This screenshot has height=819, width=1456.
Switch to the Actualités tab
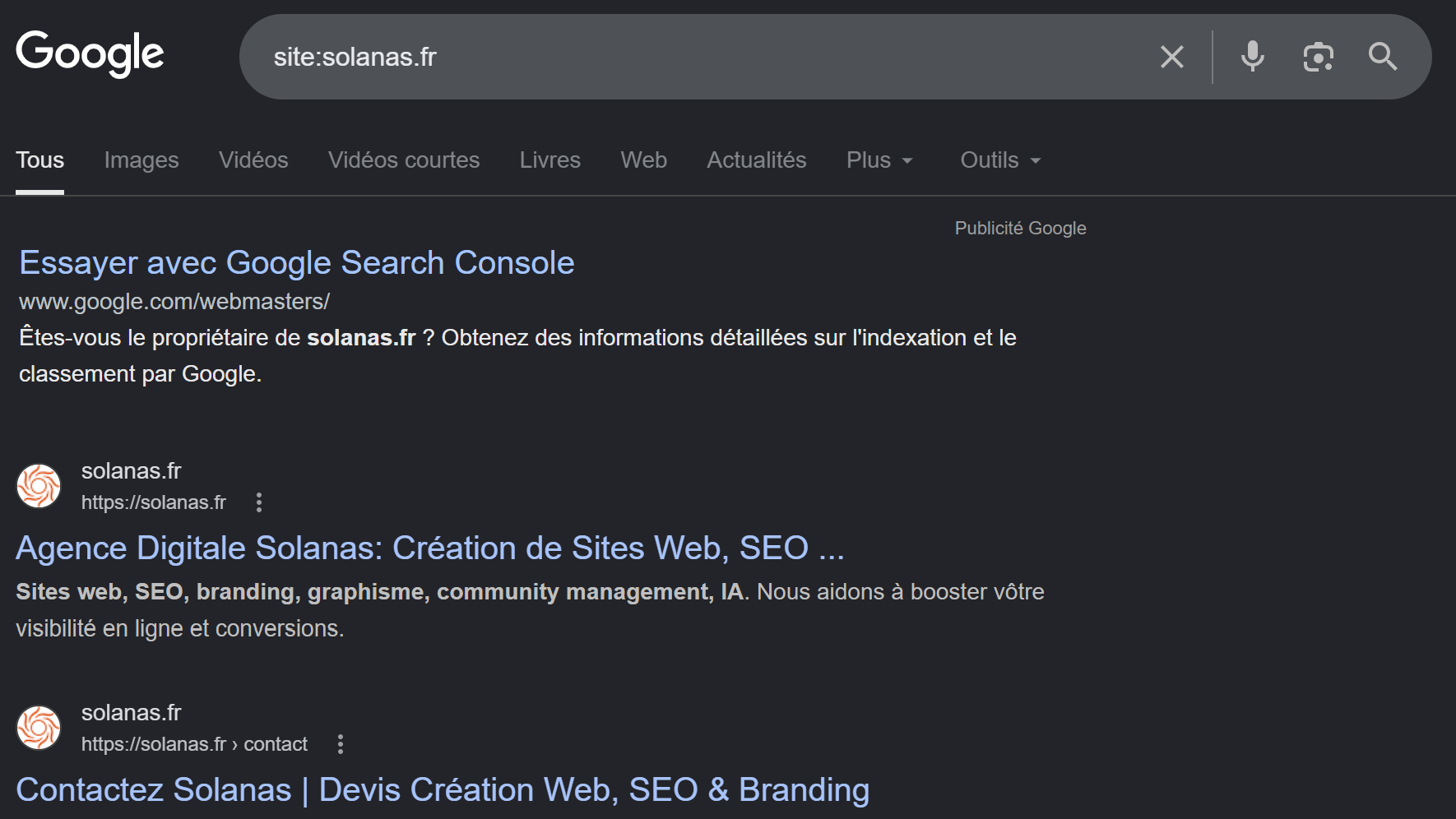[756, 160]
